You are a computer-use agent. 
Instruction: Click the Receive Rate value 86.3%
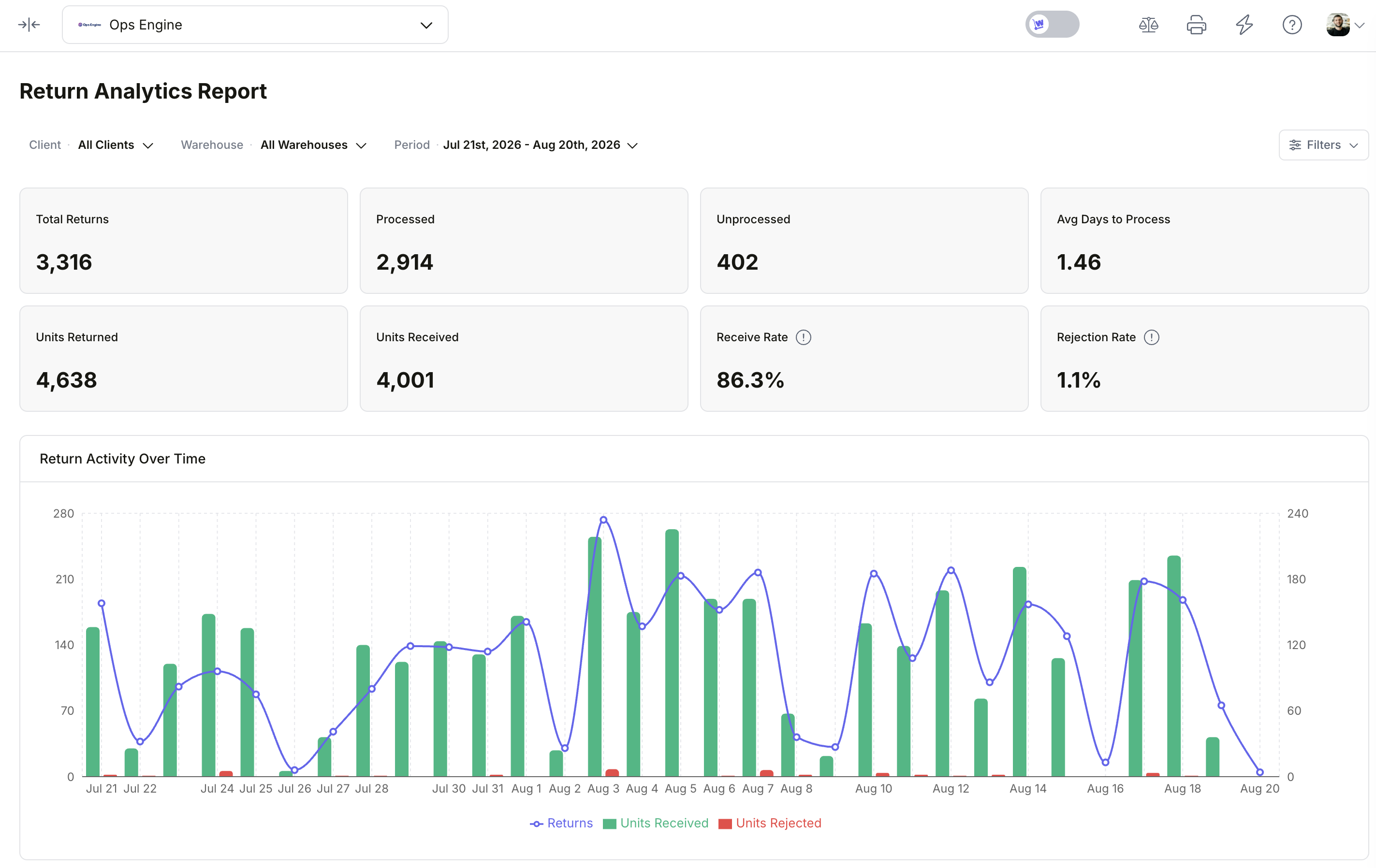point(750,380)
